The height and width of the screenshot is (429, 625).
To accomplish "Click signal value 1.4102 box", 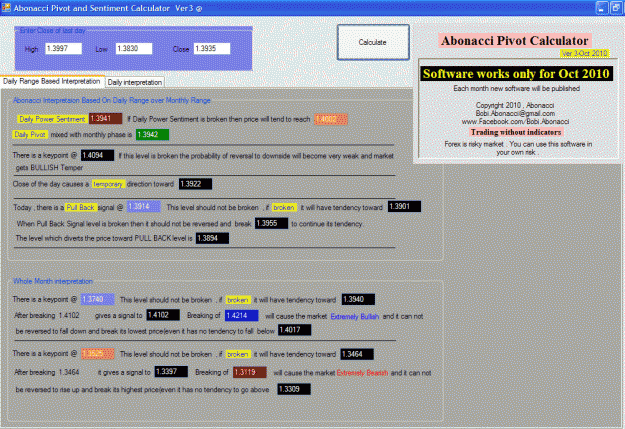I will point(163,315).
